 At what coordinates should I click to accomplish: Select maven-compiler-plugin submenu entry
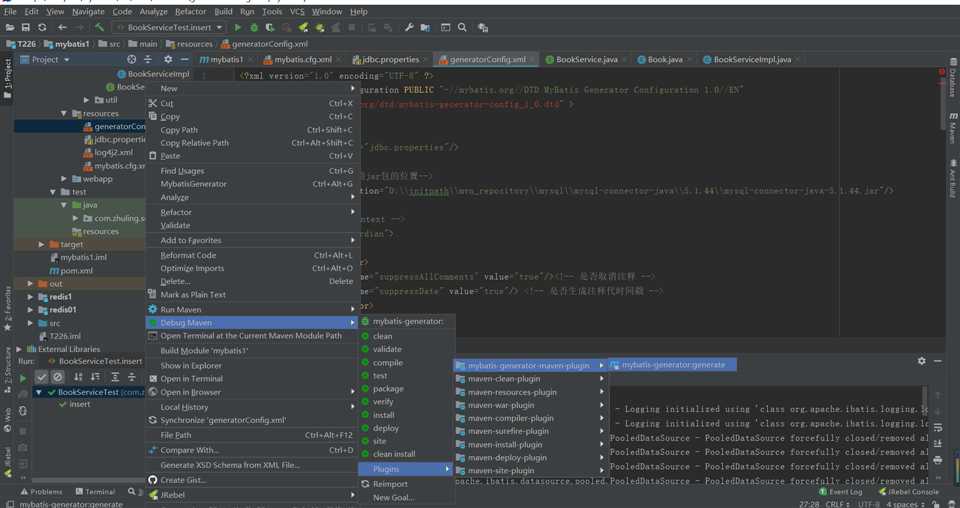[x=530, y=418]
